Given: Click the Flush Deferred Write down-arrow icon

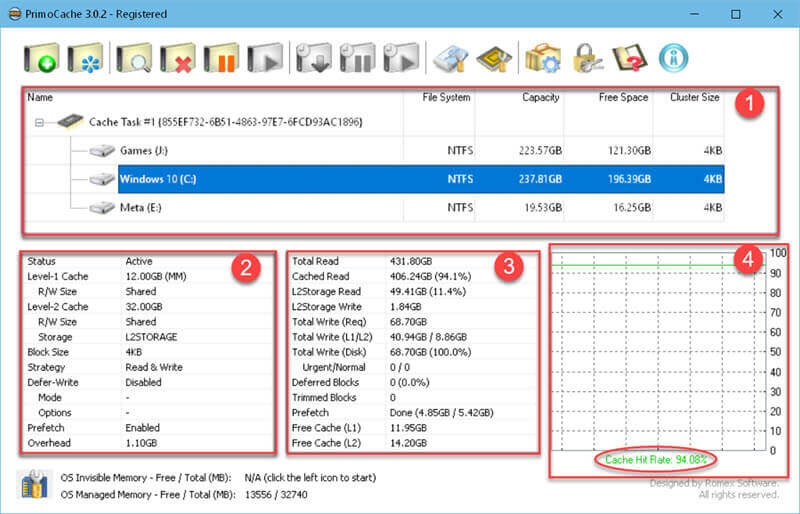Looking at the screenshot, I should click(313, 58).
